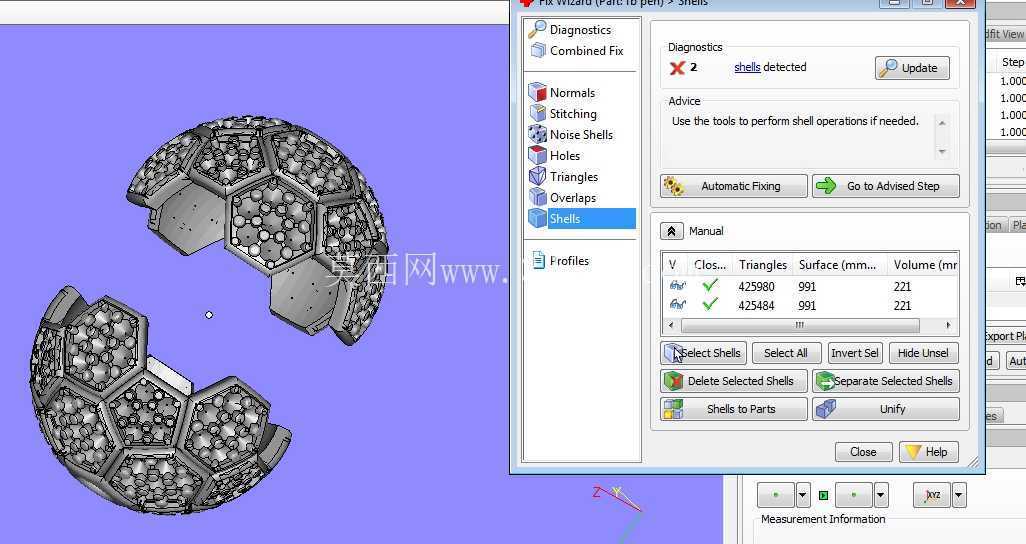Click Select All shells
This screenshot has width=1026, height=544.
pos(785,353)
